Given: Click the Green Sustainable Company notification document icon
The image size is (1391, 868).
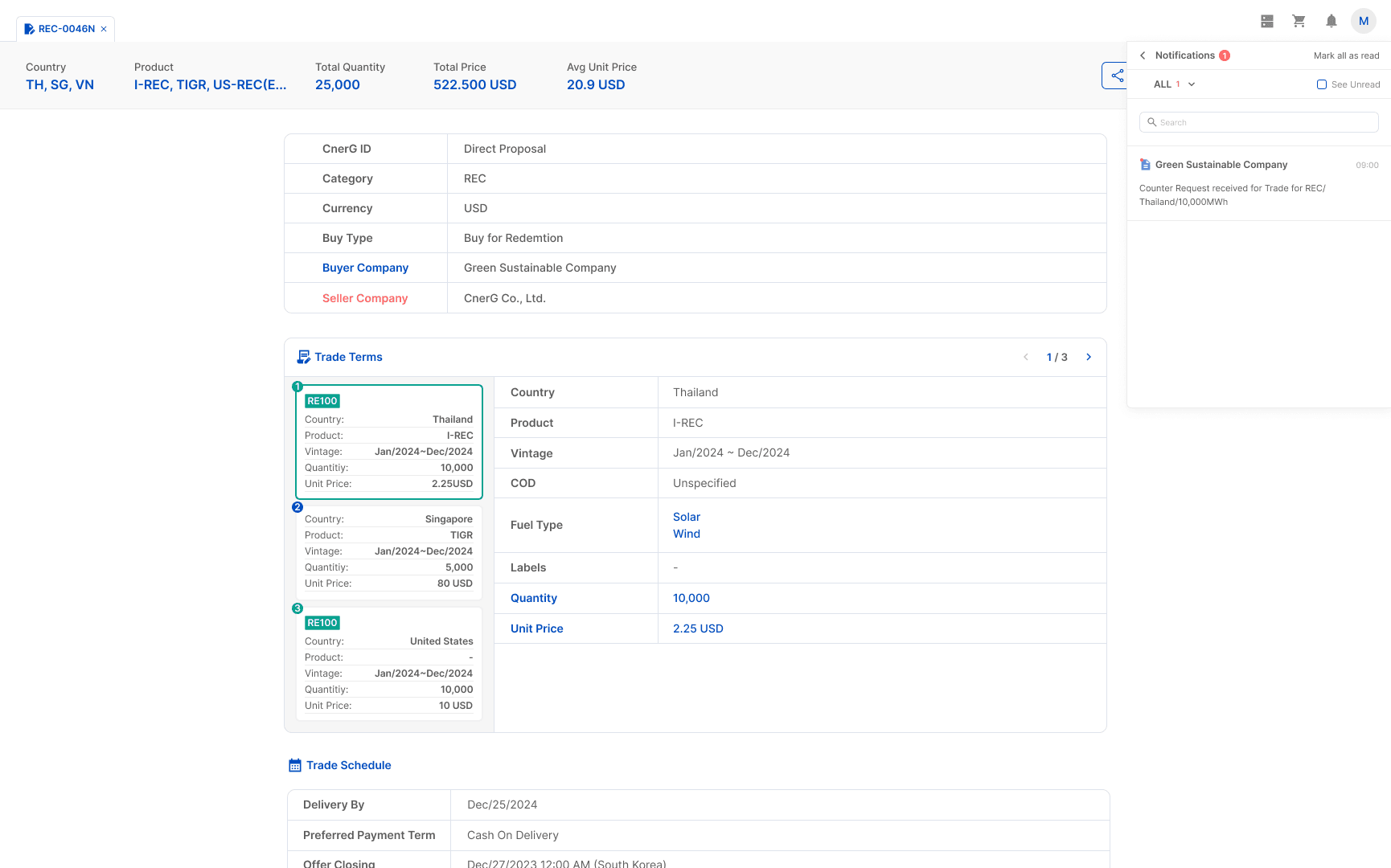Looking at the screenshot, I should coord(1145,164).
